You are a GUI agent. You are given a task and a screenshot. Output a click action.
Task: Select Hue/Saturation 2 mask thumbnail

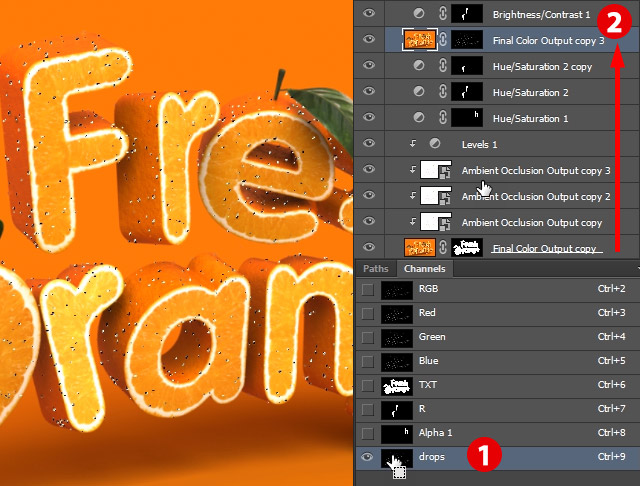(x=467, y=91)
